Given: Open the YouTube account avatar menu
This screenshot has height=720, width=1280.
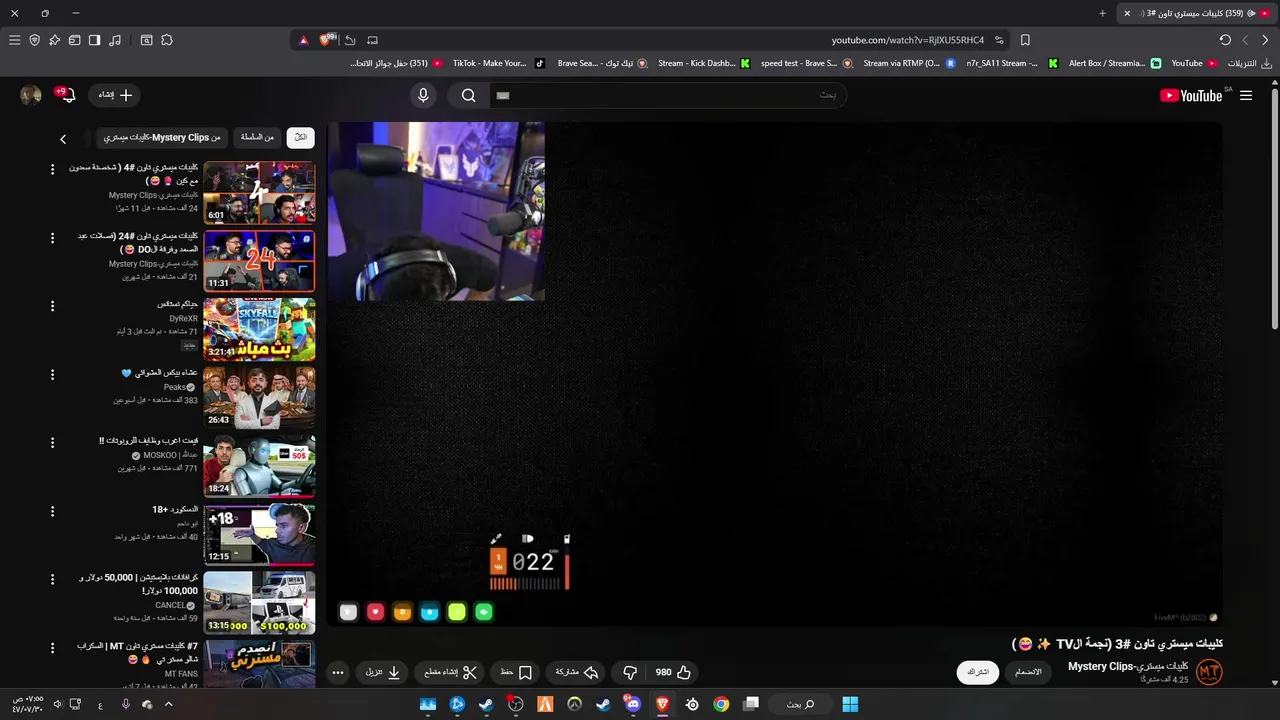Looking at the screenshot, I should coord(31,95).
